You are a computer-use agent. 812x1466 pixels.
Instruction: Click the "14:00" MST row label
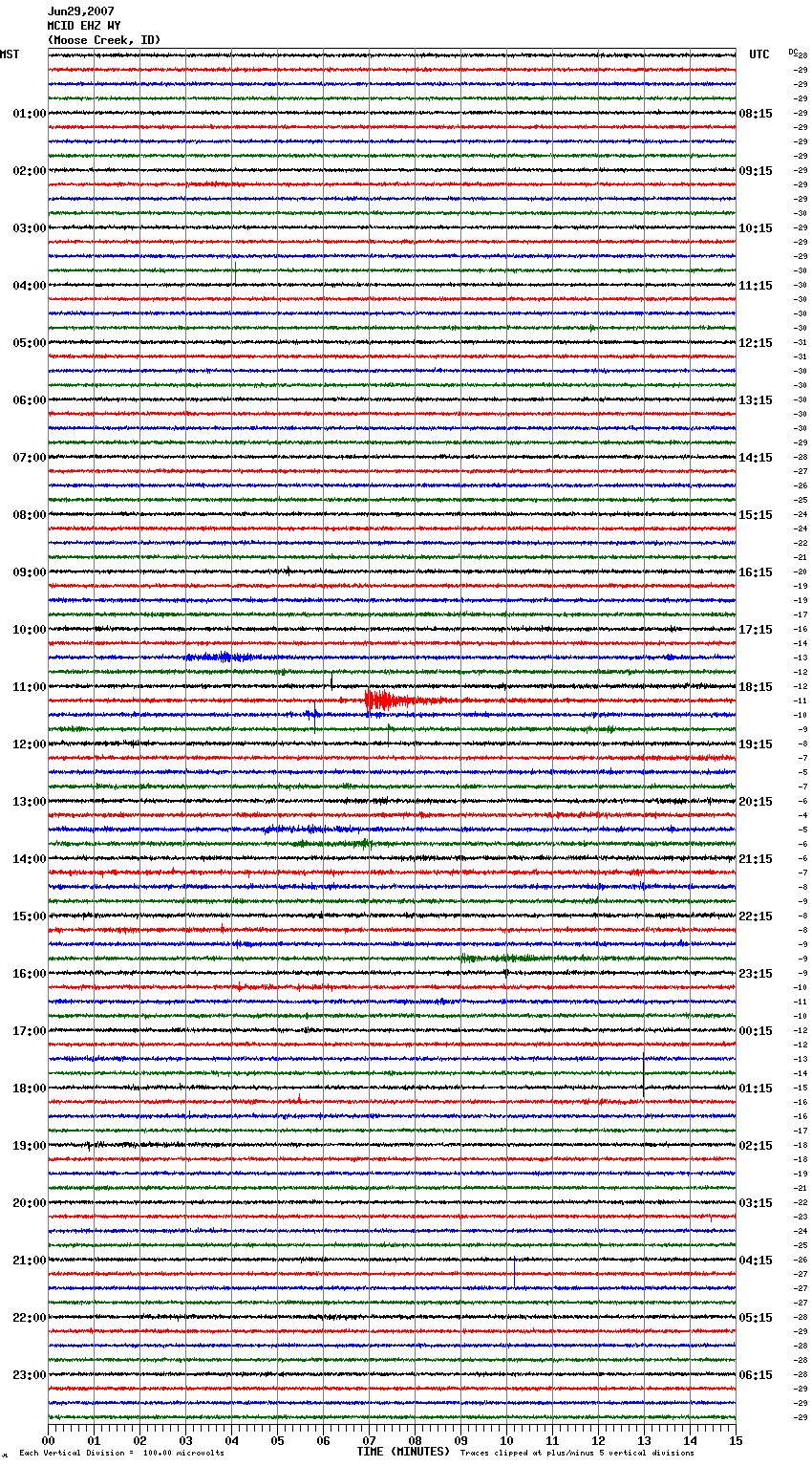(30, 859)
